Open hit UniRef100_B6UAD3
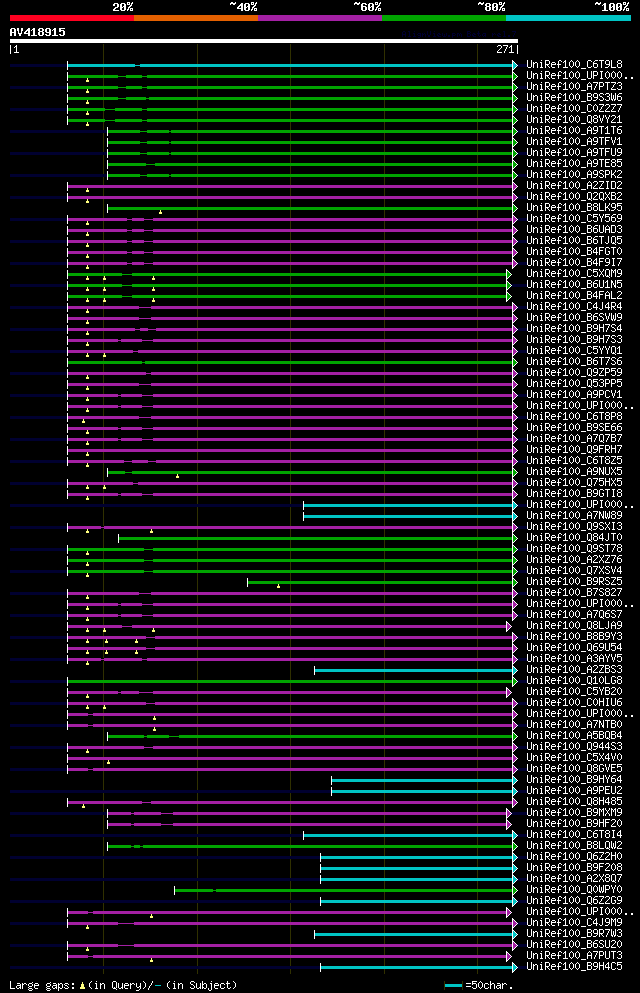The height and width of the screenshot is (993, 640). [574, 230]
